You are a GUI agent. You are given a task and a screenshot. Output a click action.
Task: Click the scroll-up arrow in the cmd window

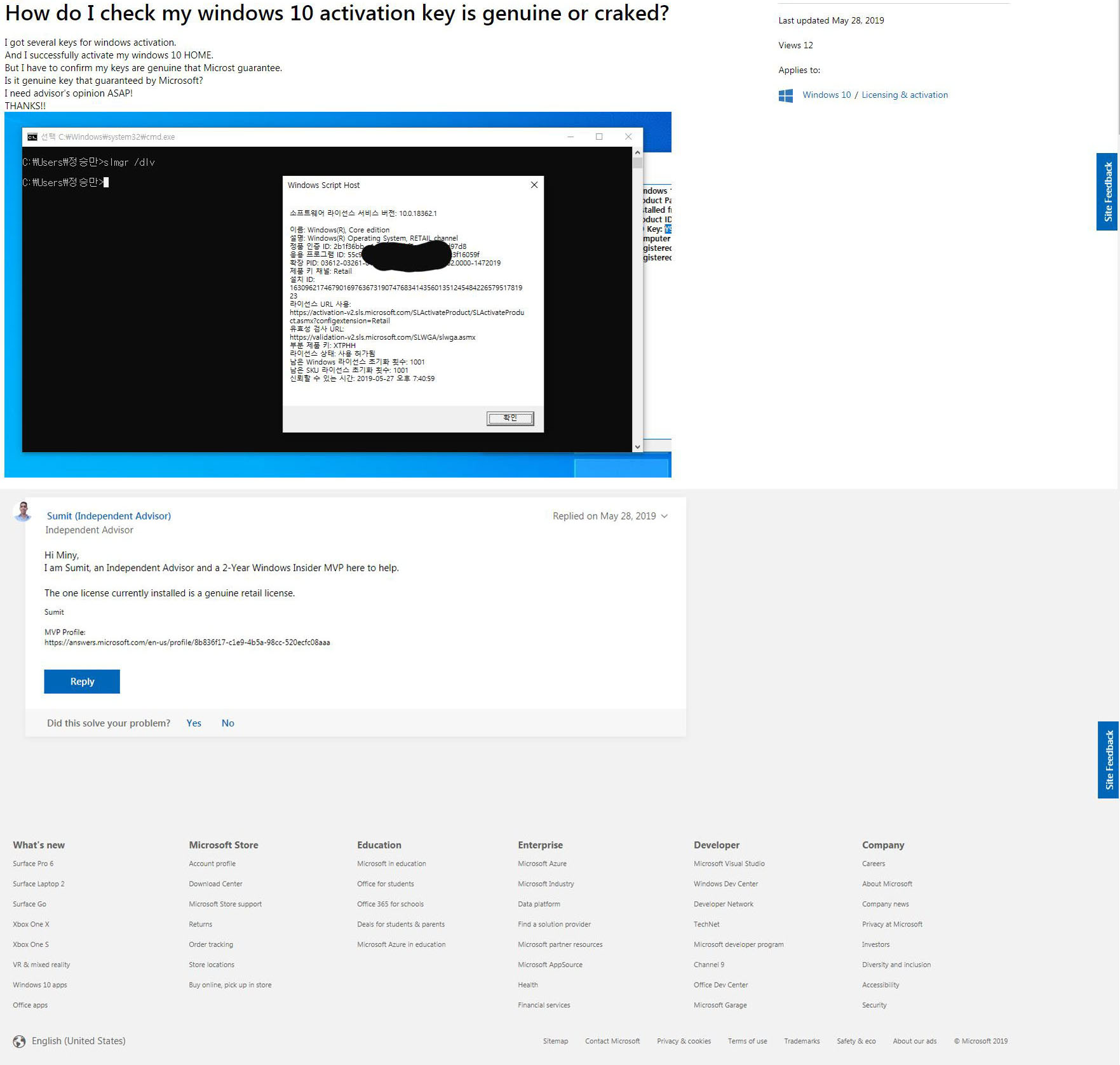click(x=637, y=152)
